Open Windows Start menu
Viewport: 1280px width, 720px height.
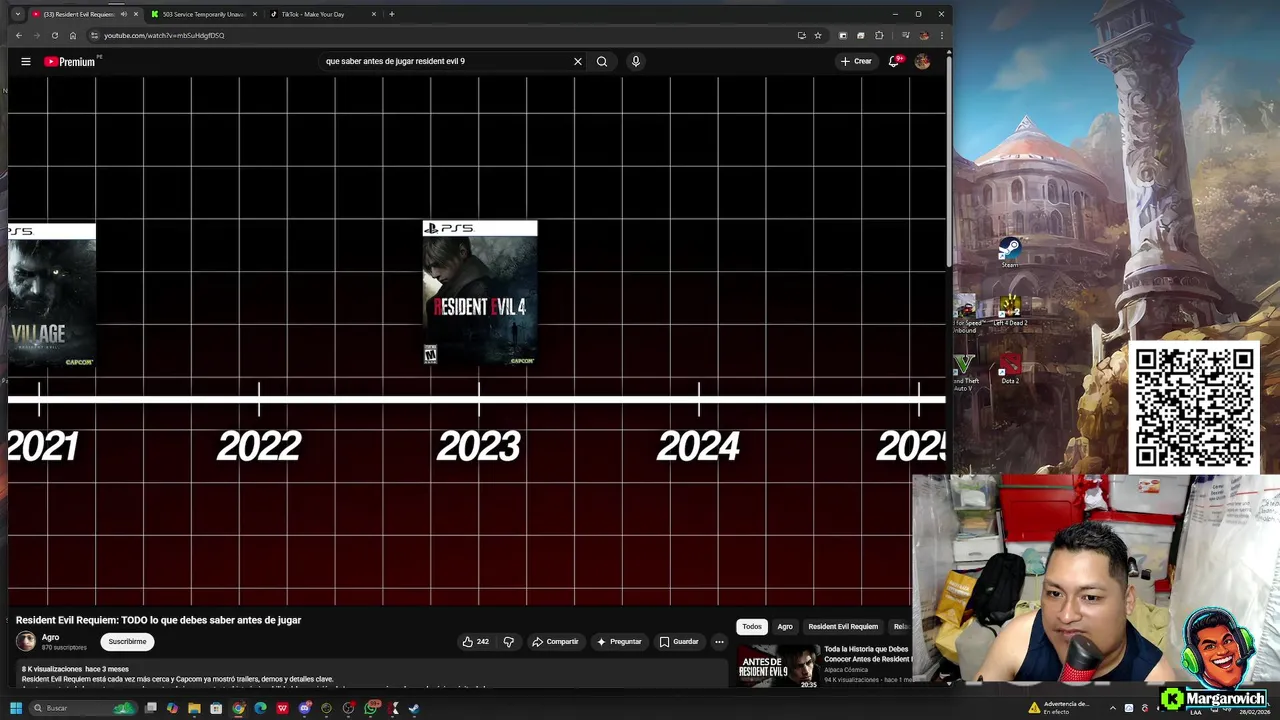pyautogui.click(x=16, y=708)
